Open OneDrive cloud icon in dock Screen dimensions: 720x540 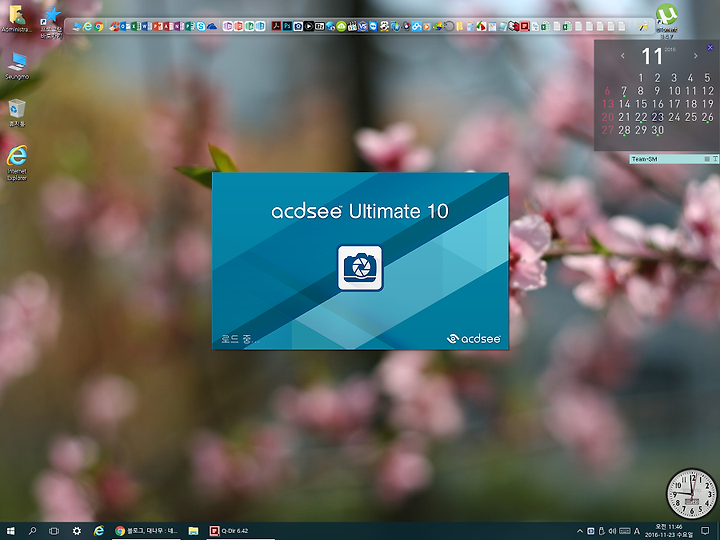coord(212,27)
